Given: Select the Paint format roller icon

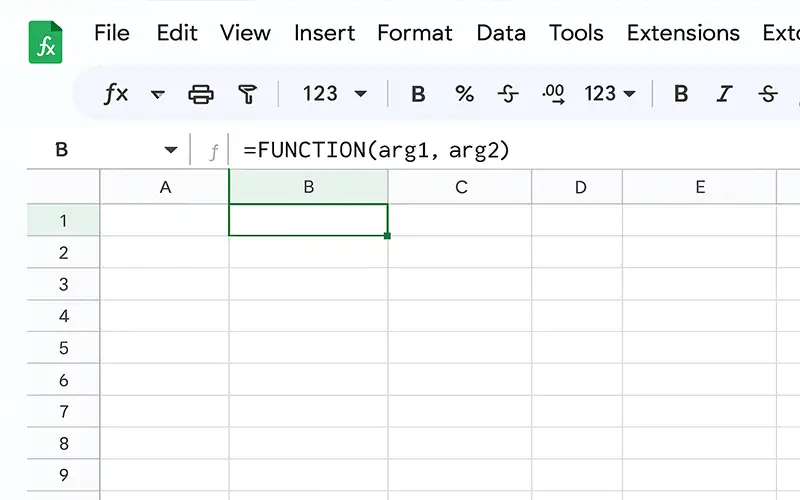Looking at the screenshot, I should pos(247,94).
